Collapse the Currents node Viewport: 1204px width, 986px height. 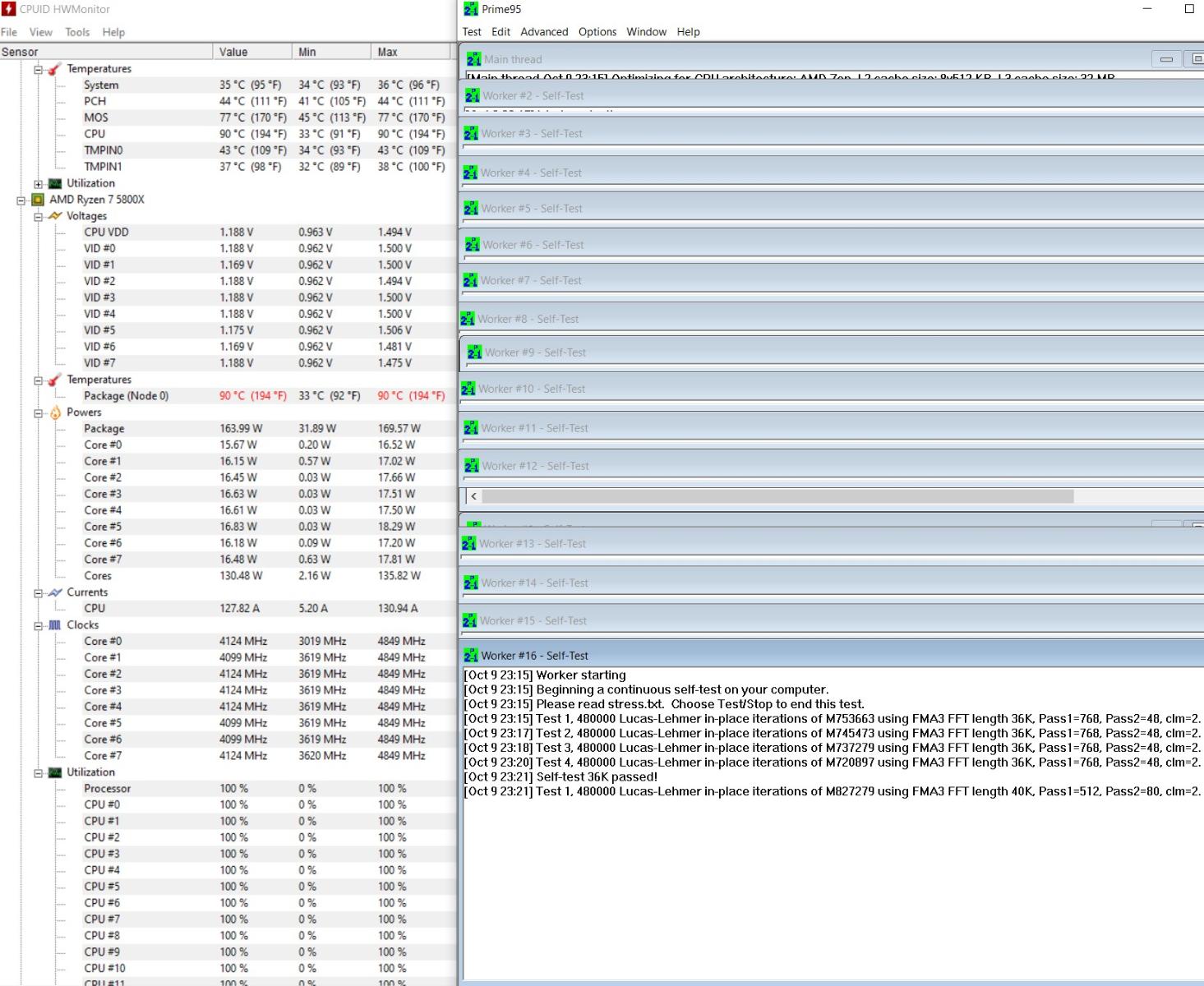38,593
